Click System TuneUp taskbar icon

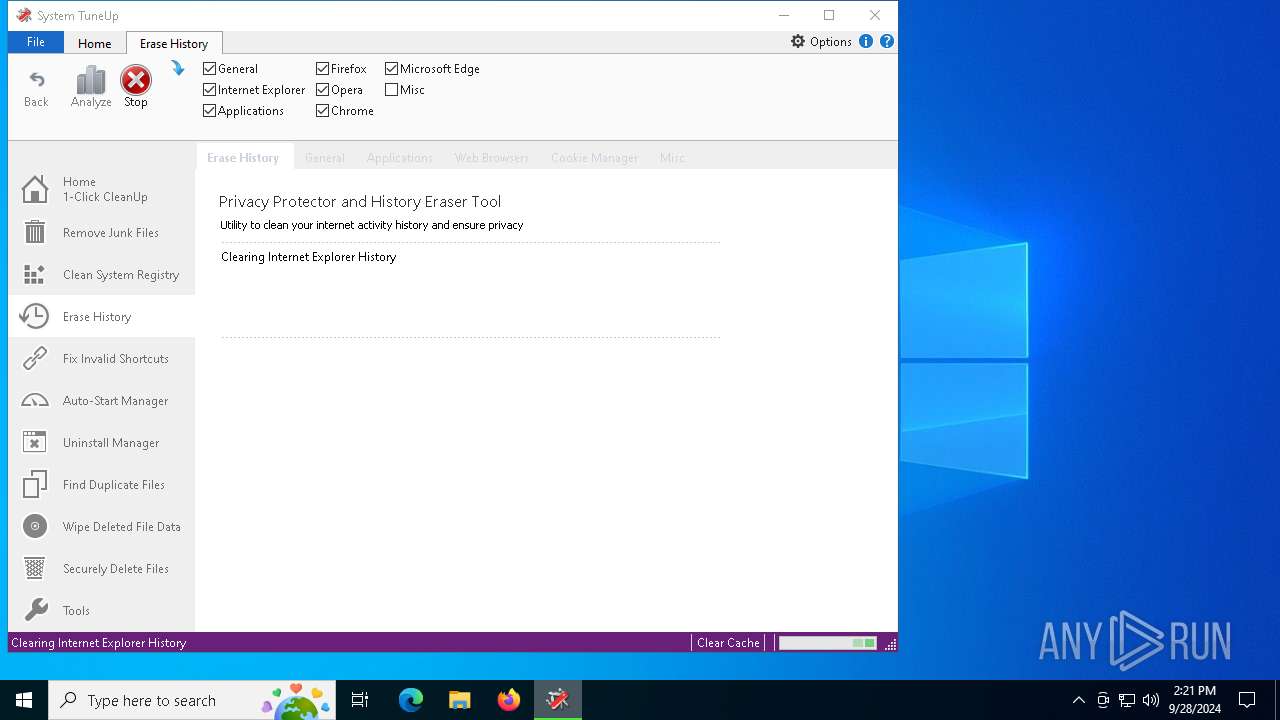pos(558,700)
